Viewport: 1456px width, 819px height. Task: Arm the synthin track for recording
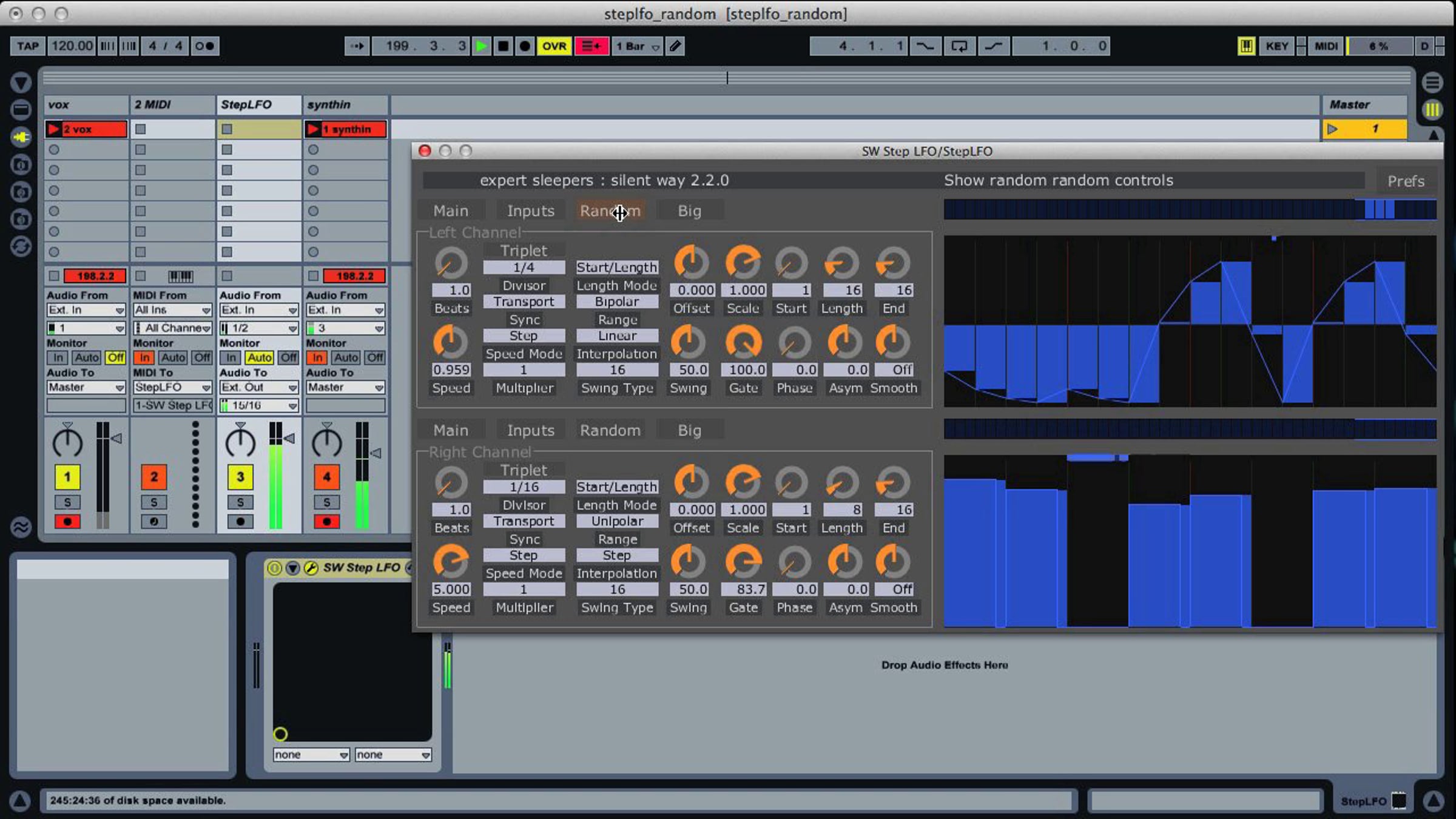[327, 521]
